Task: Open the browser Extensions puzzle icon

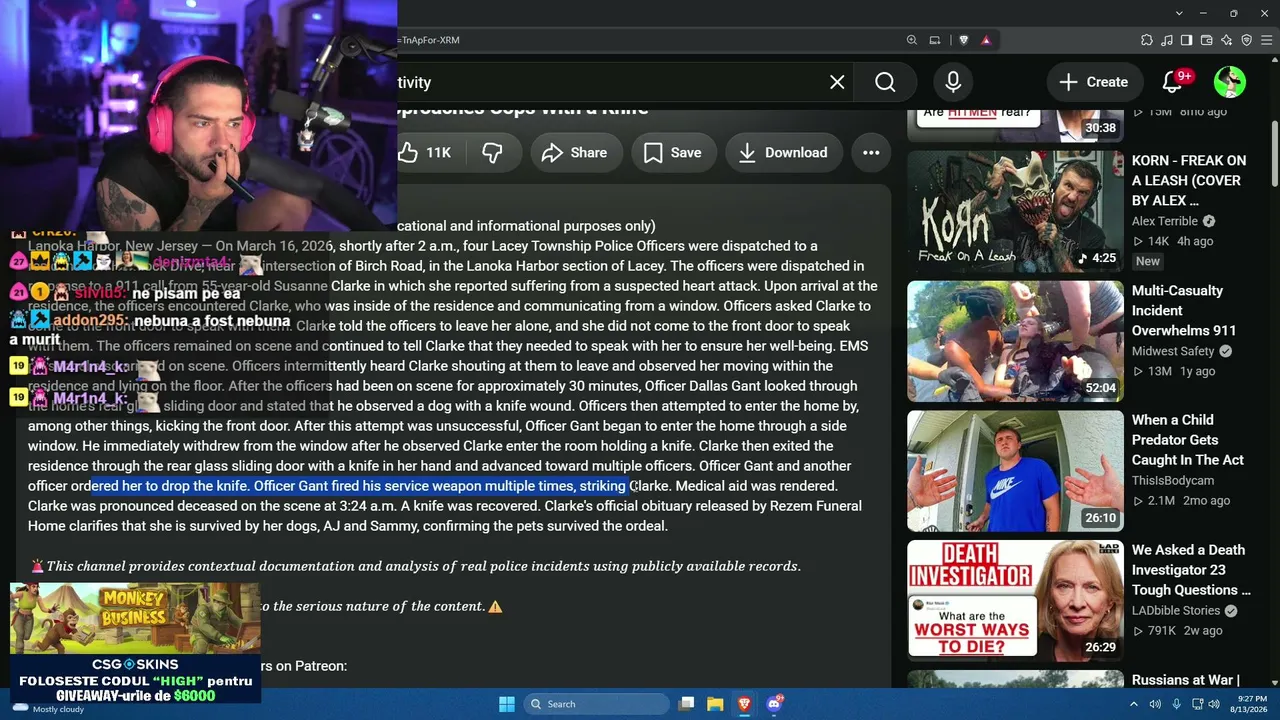Action: [1147, 40]
